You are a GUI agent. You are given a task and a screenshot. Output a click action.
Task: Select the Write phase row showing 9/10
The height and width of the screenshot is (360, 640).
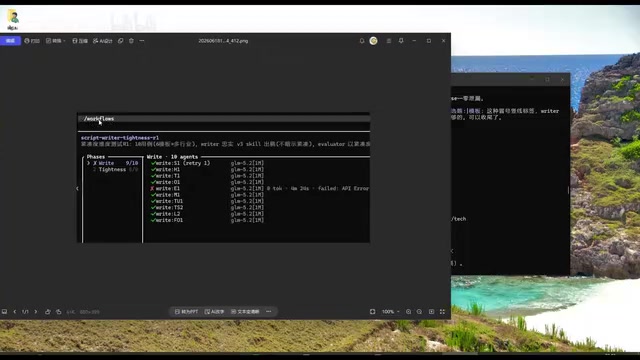pyautogui.click(x=113, y=163)
